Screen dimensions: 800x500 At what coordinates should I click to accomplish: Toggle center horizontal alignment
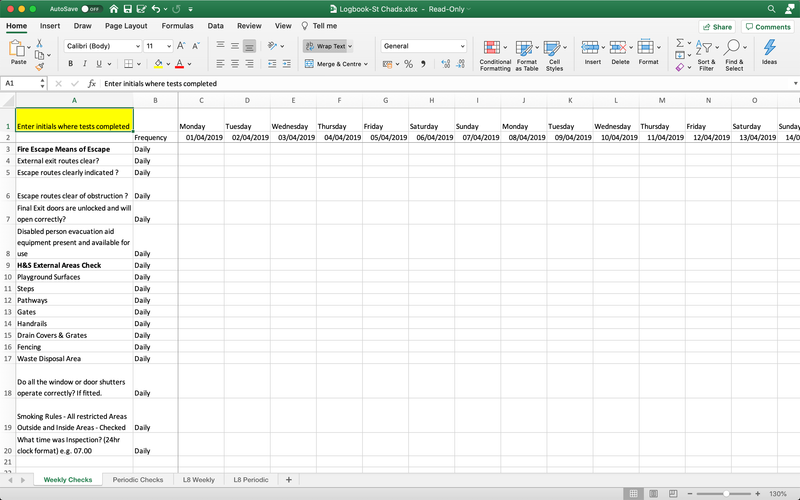pos(235,64)
